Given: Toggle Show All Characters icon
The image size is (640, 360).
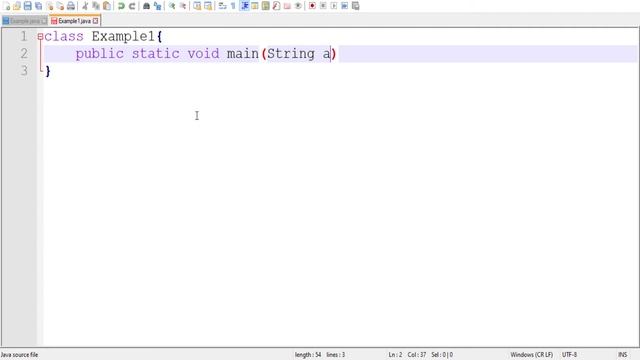Looking at the screenshot, I should [x=233, y=6].
